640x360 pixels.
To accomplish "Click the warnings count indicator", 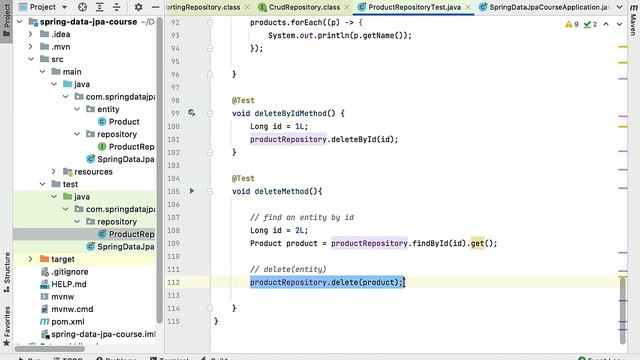I will (572, 24).
